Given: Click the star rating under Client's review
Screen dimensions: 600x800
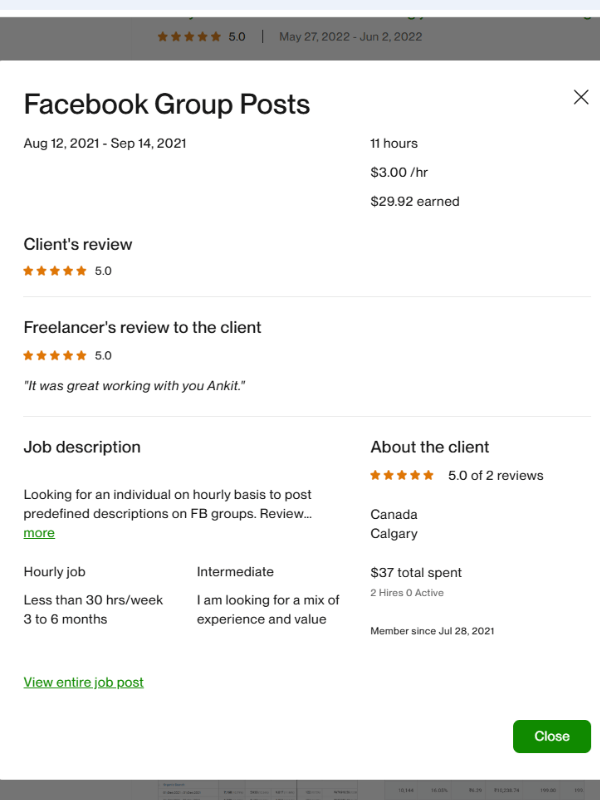Looking at the screenshot, I should 55,271.
